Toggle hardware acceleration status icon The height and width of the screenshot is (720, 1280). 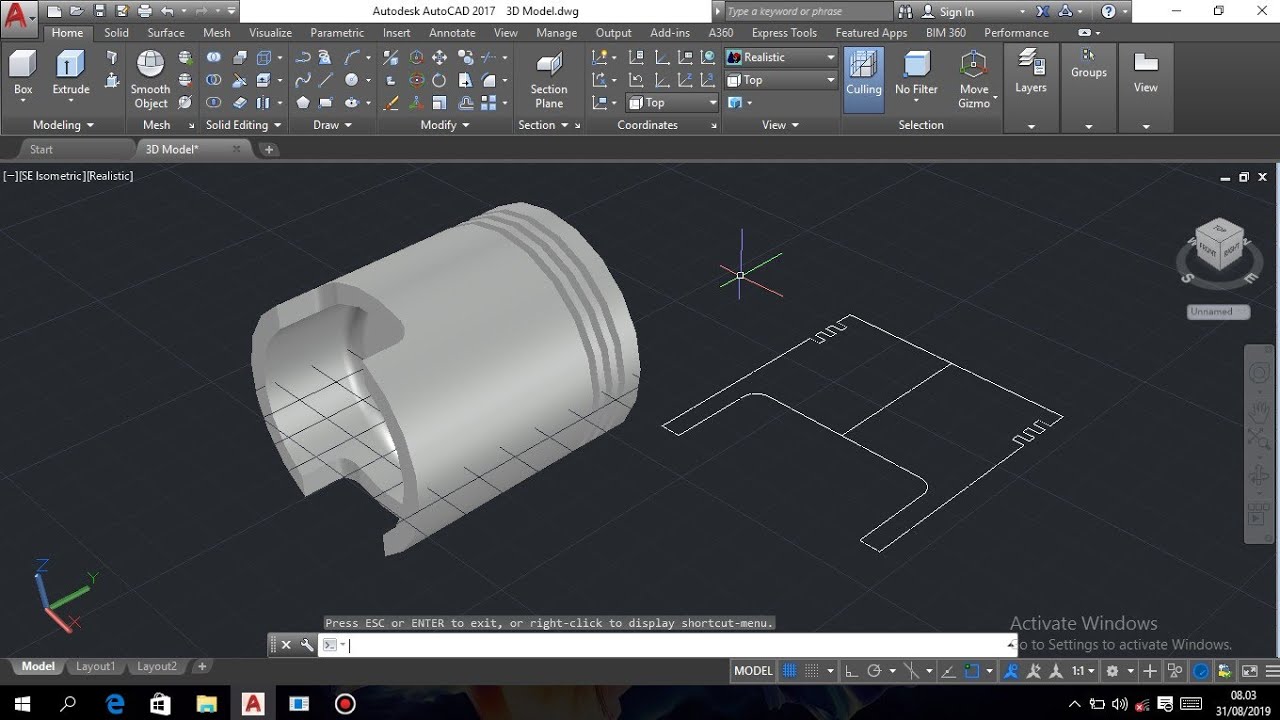pyautogui.click(x=1201, y=671)
